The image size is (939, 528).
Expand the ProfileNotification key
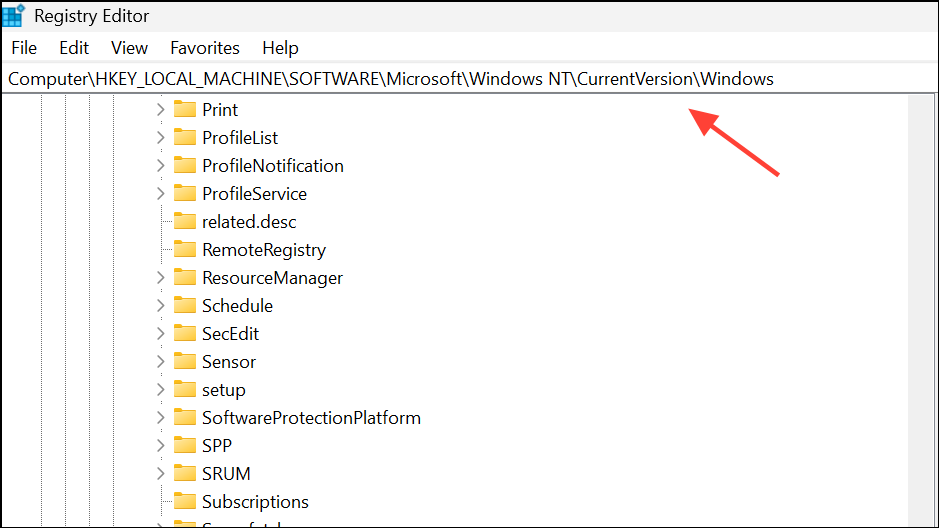pyautogui.click(x=160, y=166)
